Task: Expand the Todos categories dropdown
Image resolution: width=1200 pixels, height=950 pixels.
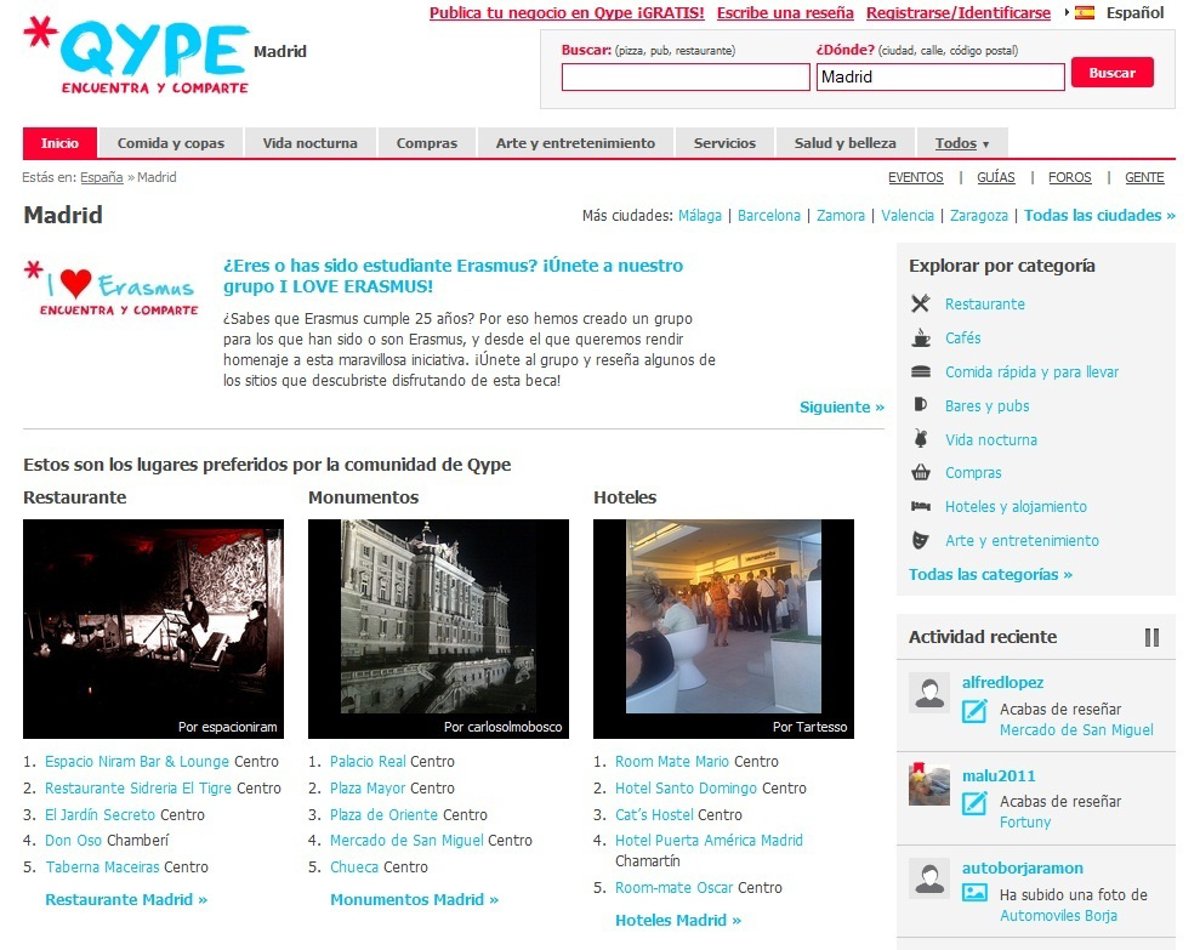Action: pos(962,143)
